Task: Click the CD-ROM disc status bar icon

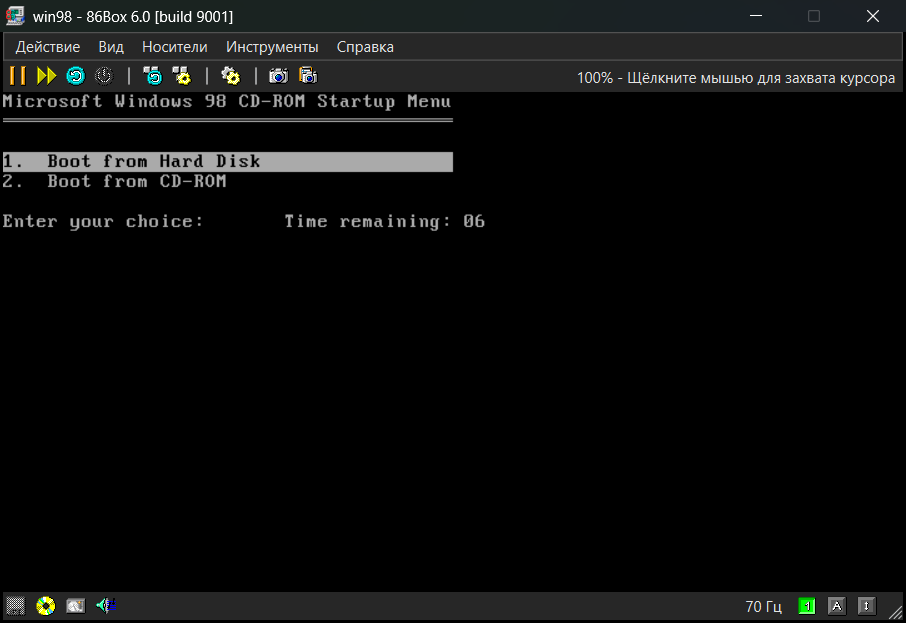Action: click(x=46, y=606)
